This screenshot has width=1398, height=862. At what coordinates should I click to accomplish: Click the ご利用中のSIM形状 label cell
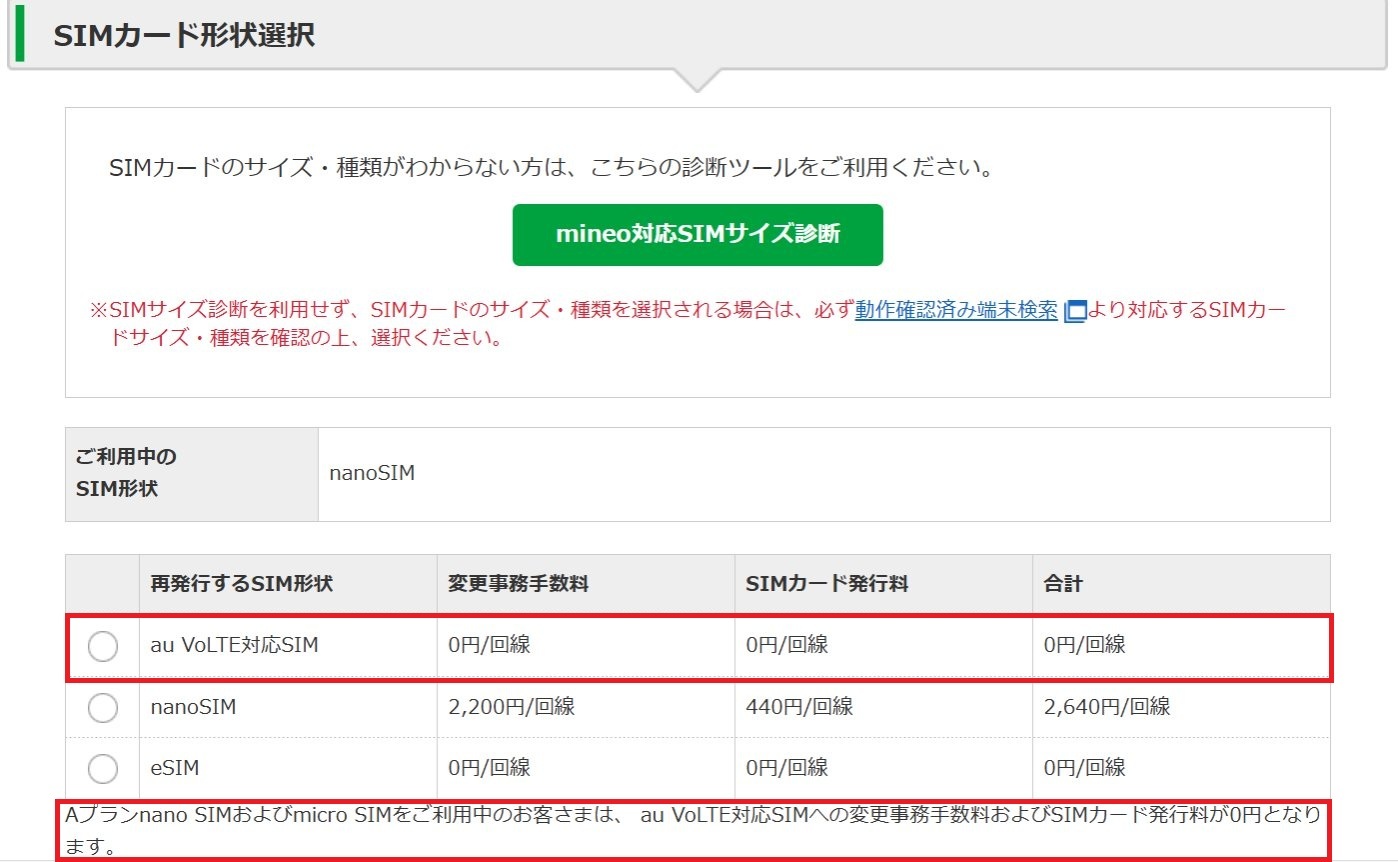(x=126, y=473)
